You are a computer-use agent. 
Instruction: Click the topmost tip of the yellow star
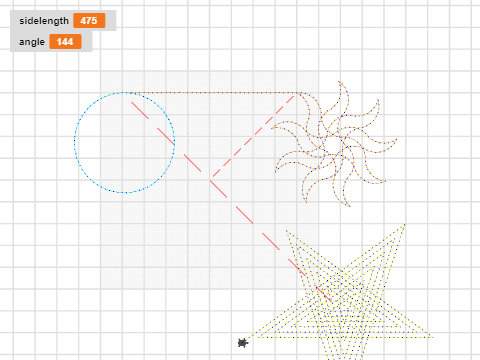coord(404,225)
